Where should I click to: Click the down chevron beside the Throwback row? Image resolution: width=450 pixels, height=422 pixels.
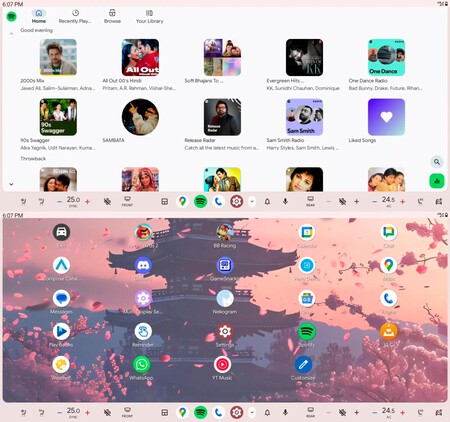(11, 184)
